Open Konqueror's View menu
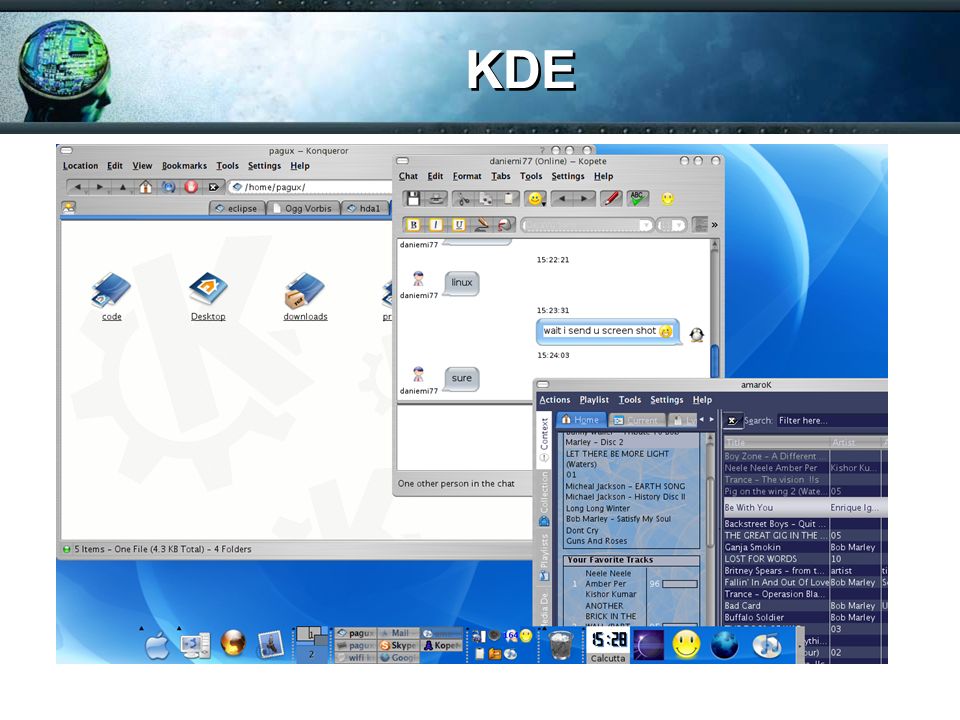 [142, 166]
